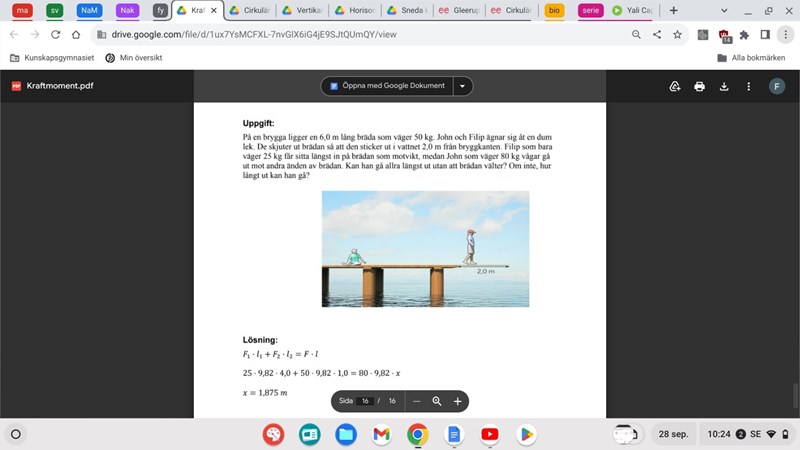Open Alla bokmärken bookmarks folder
Viewport: 800px width, 450px height.
pos(751,57)
